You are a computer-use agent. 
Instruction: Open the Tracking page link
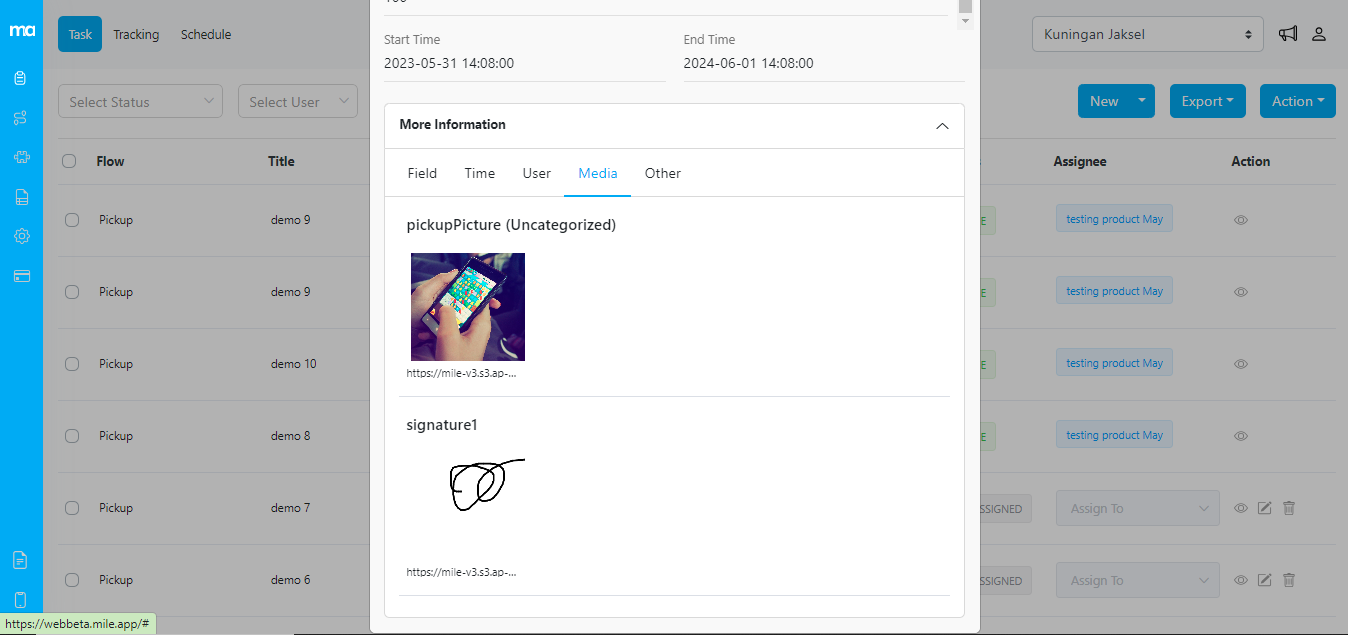click(136, 34)
